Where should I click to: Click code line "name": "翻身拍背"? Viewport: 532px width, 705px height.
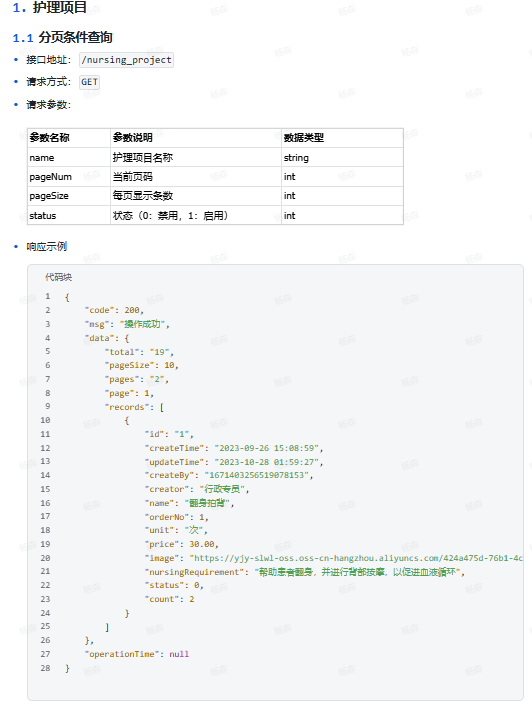189,503
